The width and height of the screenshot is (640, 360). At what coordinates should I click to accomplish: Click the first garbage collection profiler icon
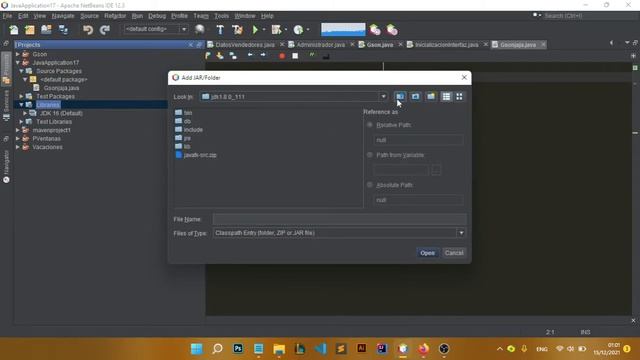375,30
